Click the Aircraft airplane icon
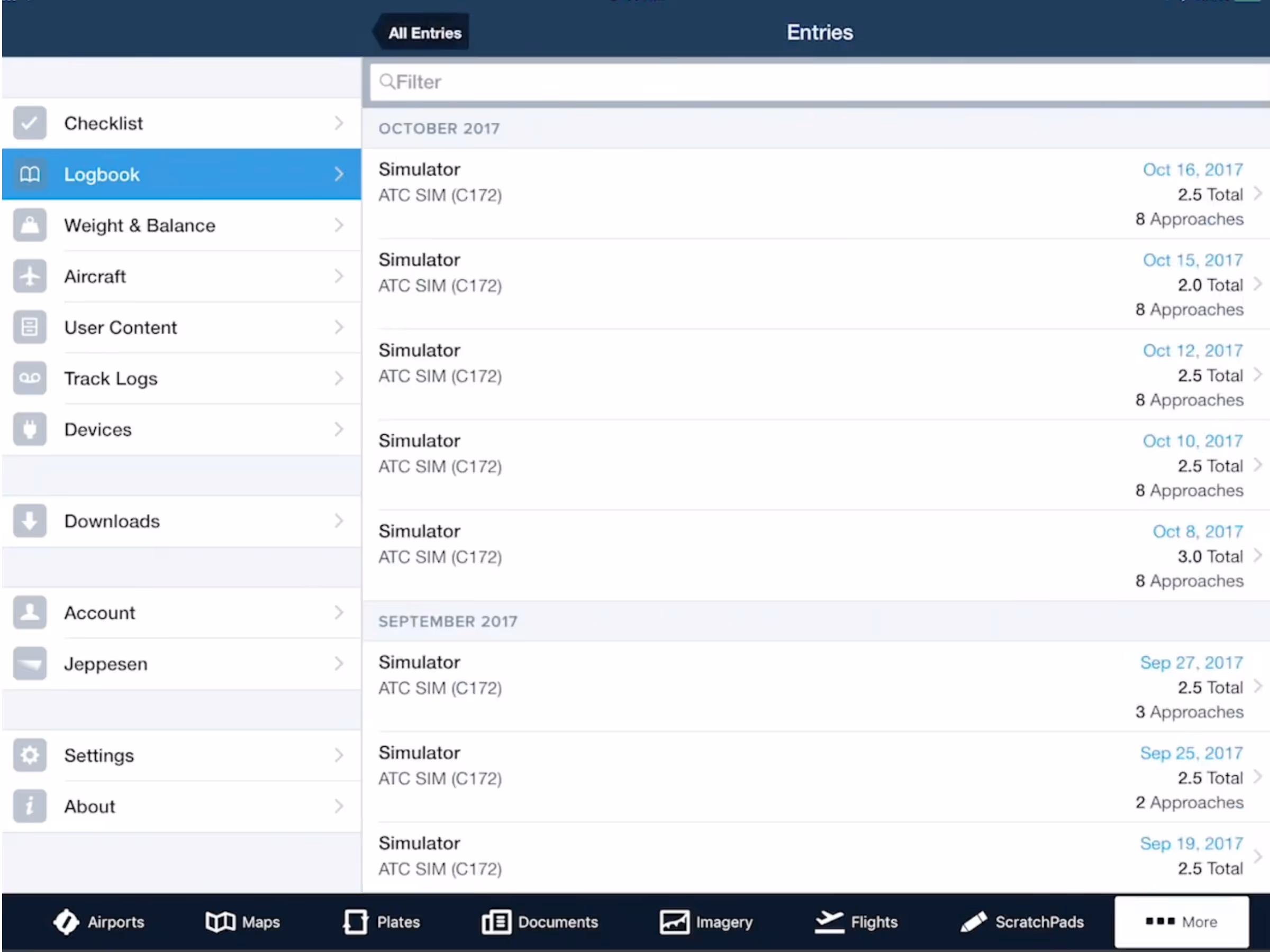 coord(29,276)
